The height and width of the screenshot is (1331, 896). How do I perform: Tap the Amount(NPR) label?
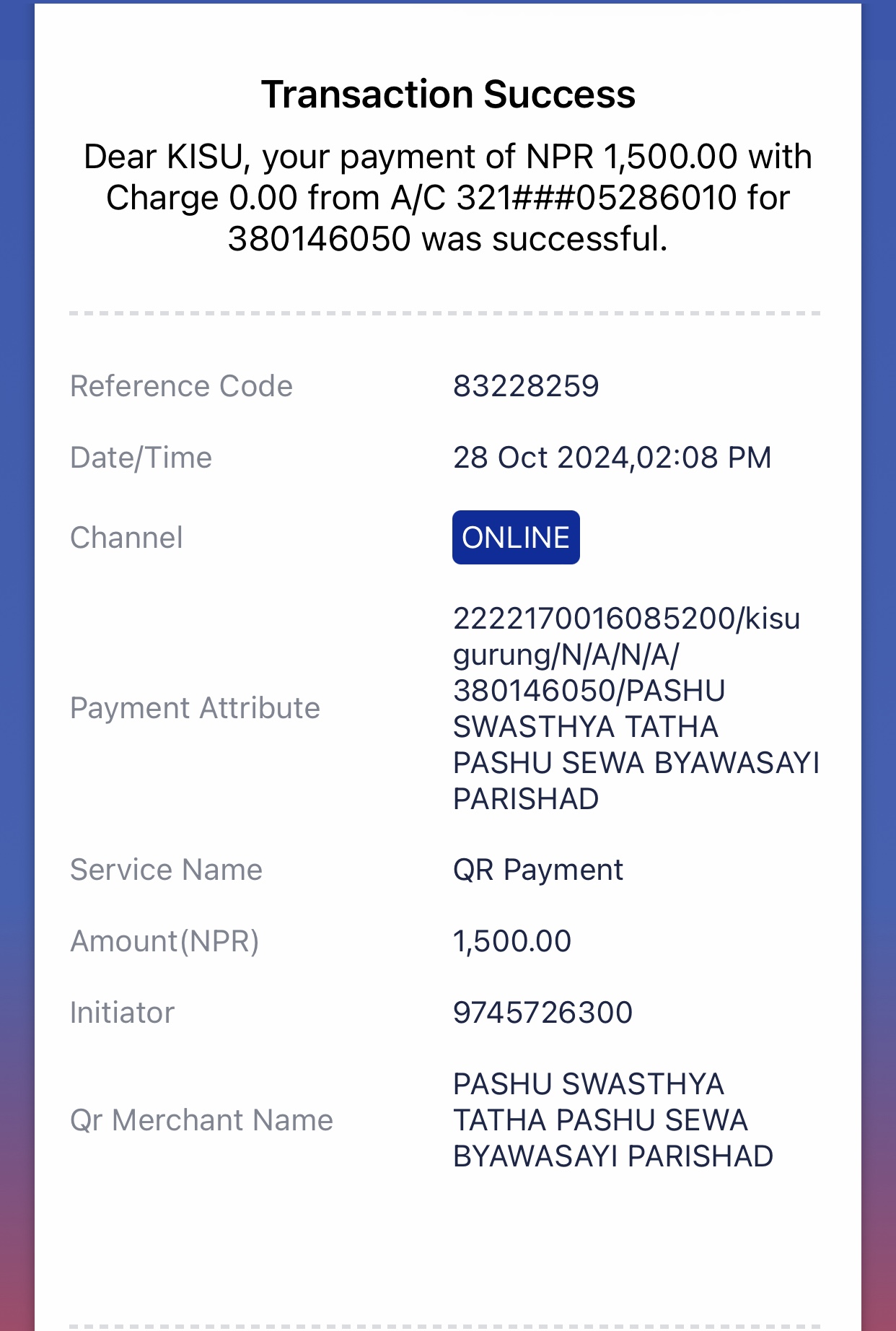pyautogui.click(x=164, y=941)
